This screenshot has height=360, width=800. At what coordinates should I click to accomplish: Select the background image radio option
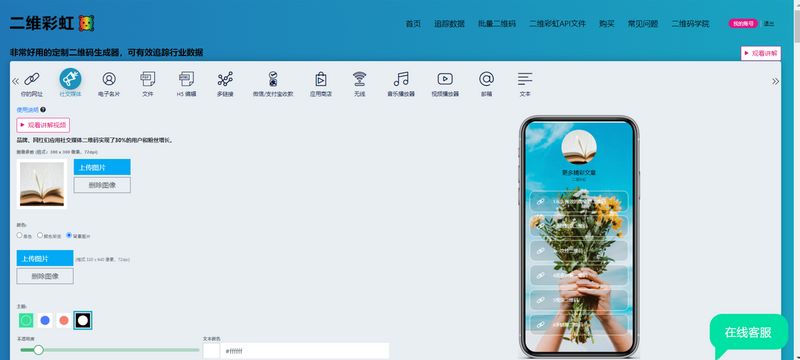click(x=69, y=235)
